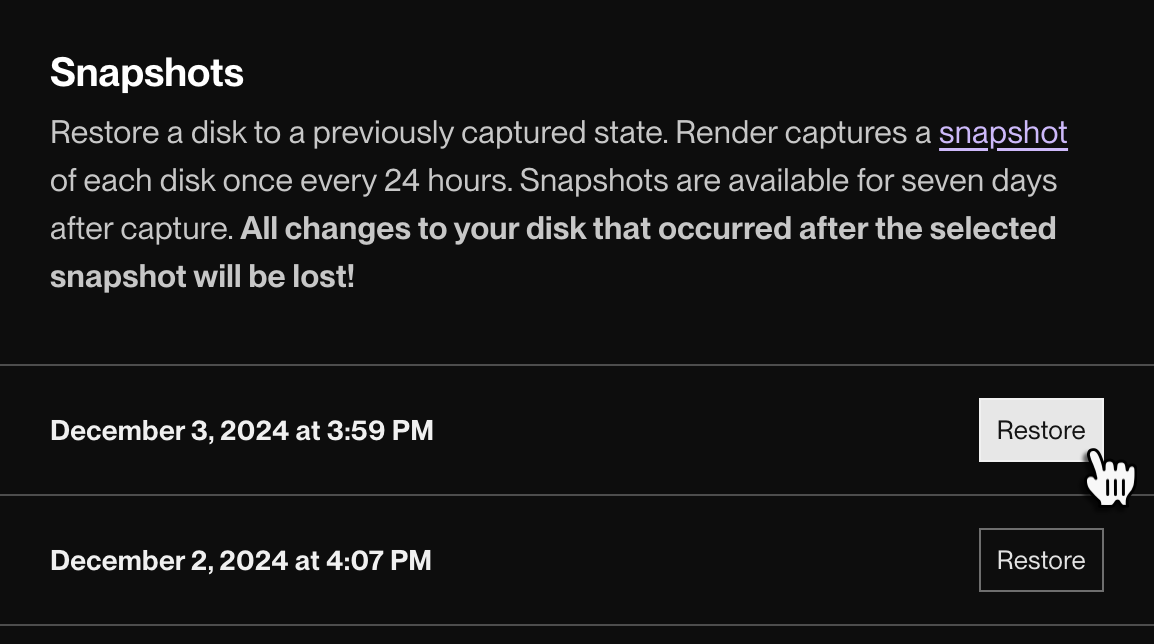The height and width of the screenshot is (644, 1154).
Task: Click the December 2 timestamp label
Action: point(243,560)
